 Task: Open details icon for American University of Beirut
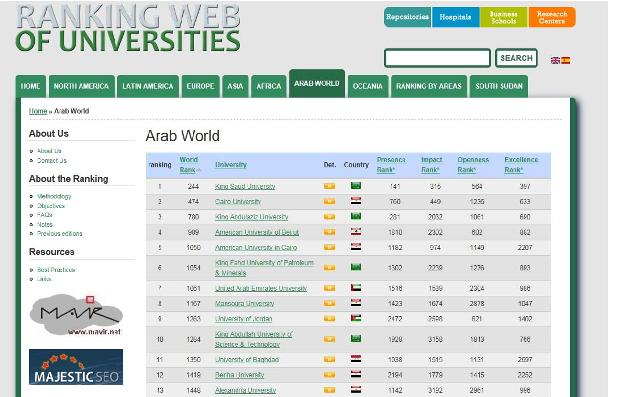coord(329,232)
